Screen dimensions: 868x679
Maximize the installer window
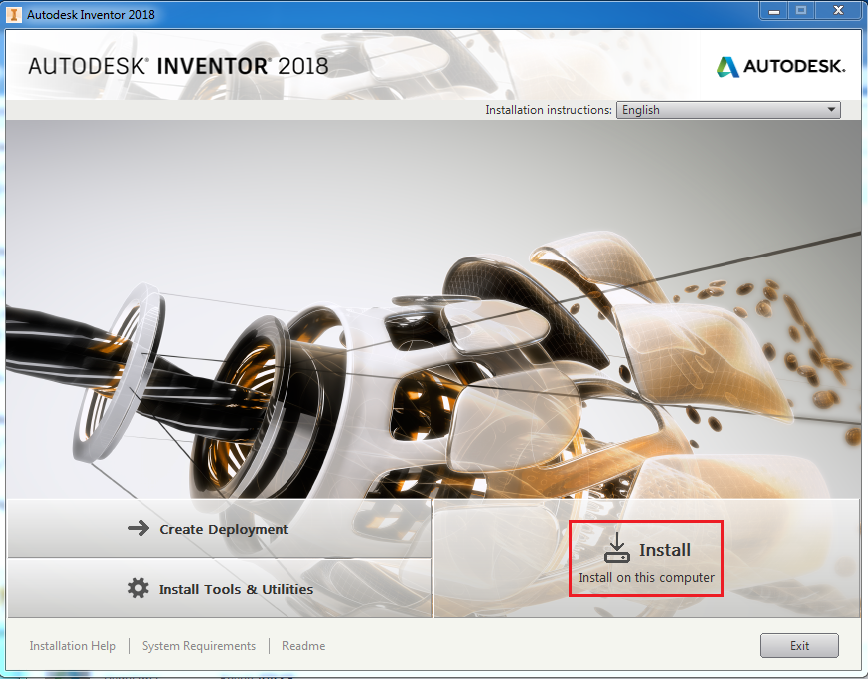pyautogui.click(x=800, y=11)
